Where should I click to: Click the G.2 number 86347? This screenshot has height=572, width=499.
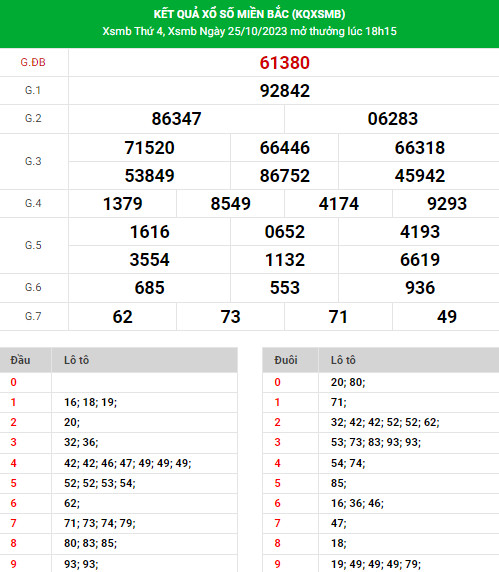point(177,119)
